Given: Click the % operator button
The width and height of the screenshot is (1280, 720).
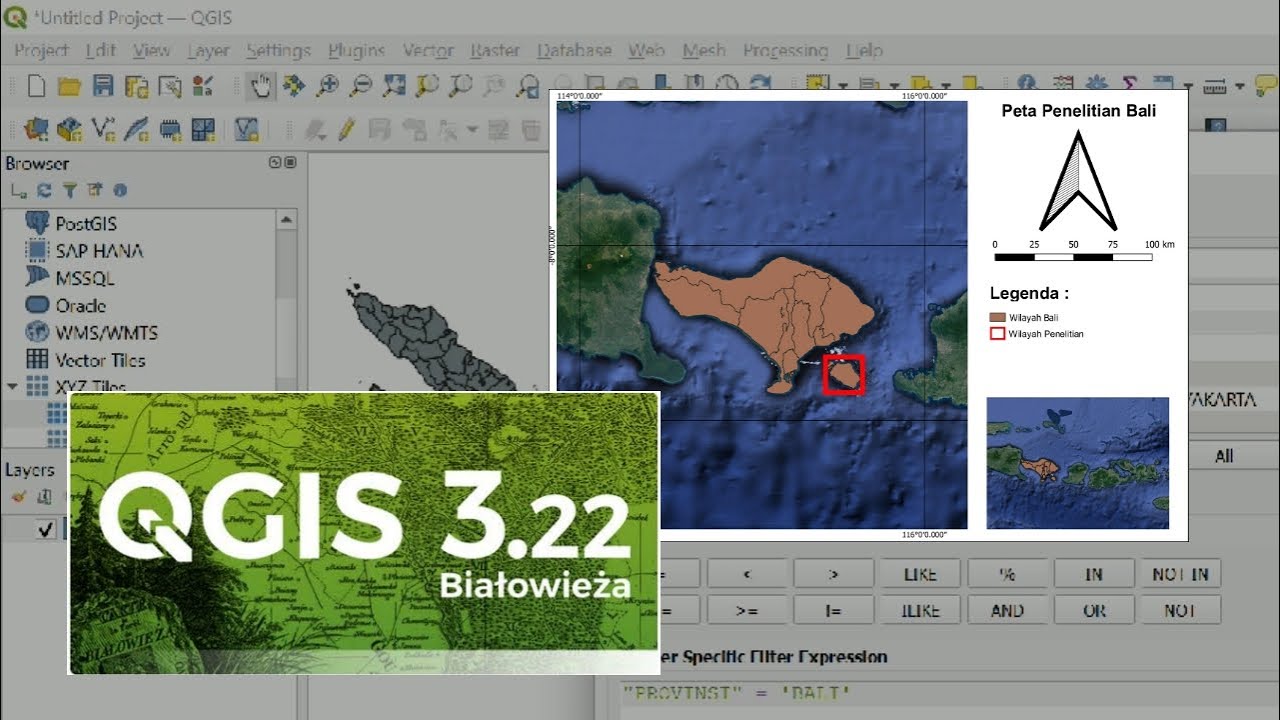Looking at the screenshot, I should [1007, 574].
